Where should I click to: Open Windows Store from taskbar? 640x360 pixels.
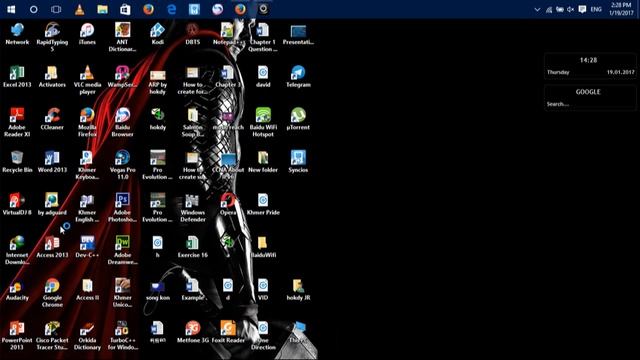(x=125, y=9)
